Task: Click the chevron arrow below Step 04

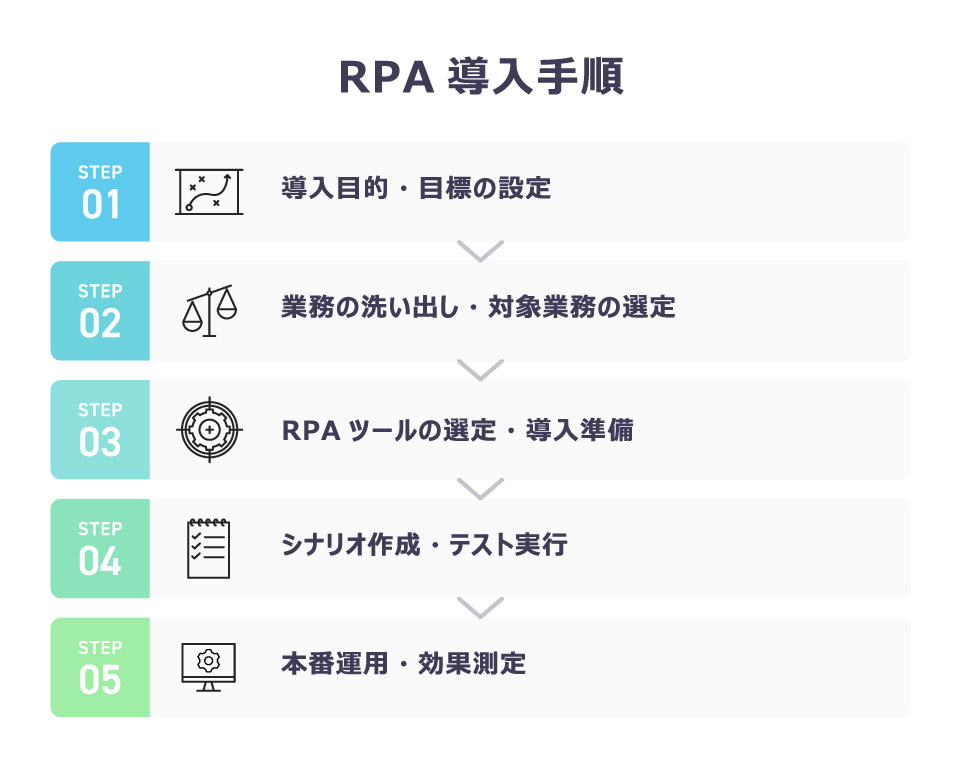Action: point(480,607)
